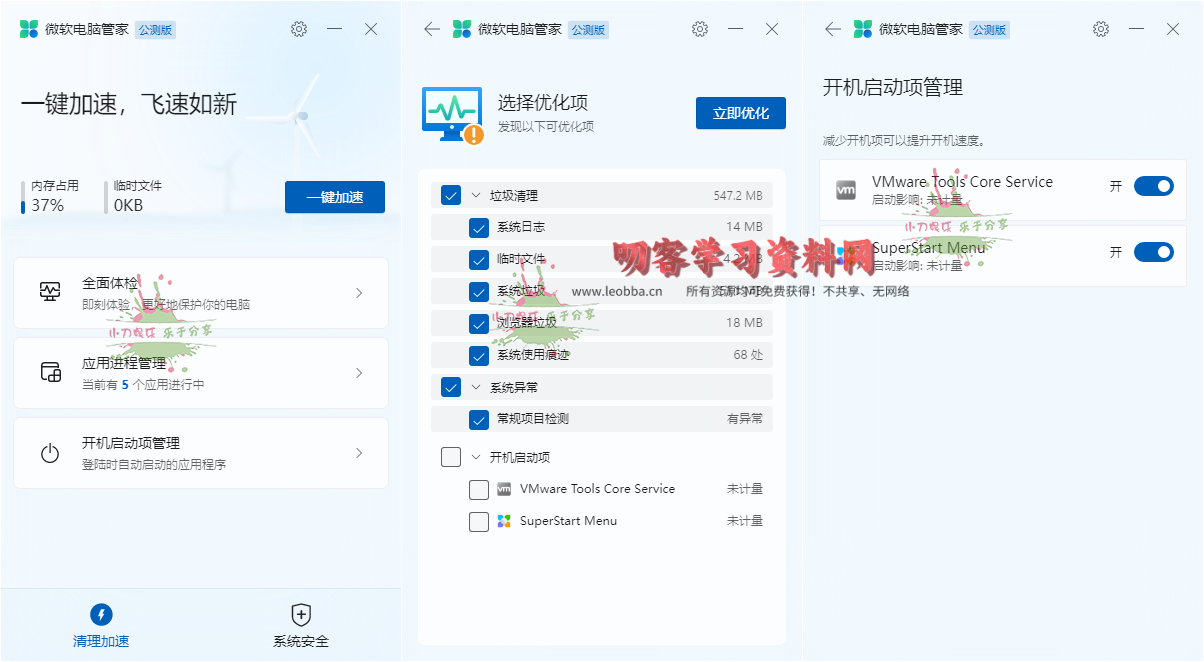The width and height of the screenshot is (1204, 662).
Task: Click the 开机启动项管理 power icon
Action: [x=50, y=454]
